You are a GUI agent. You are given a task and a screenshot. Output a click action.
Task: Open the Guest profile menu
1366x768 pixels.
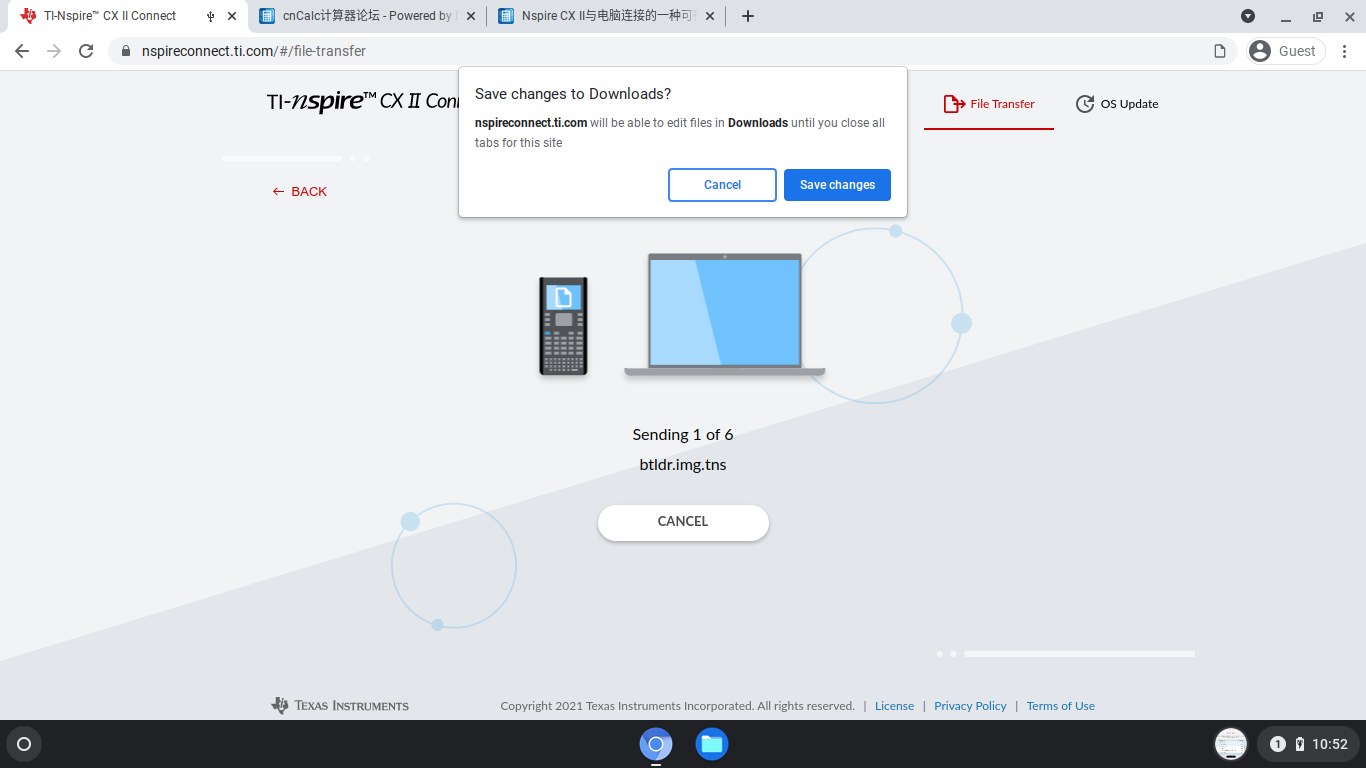(x=1285, y=51)
